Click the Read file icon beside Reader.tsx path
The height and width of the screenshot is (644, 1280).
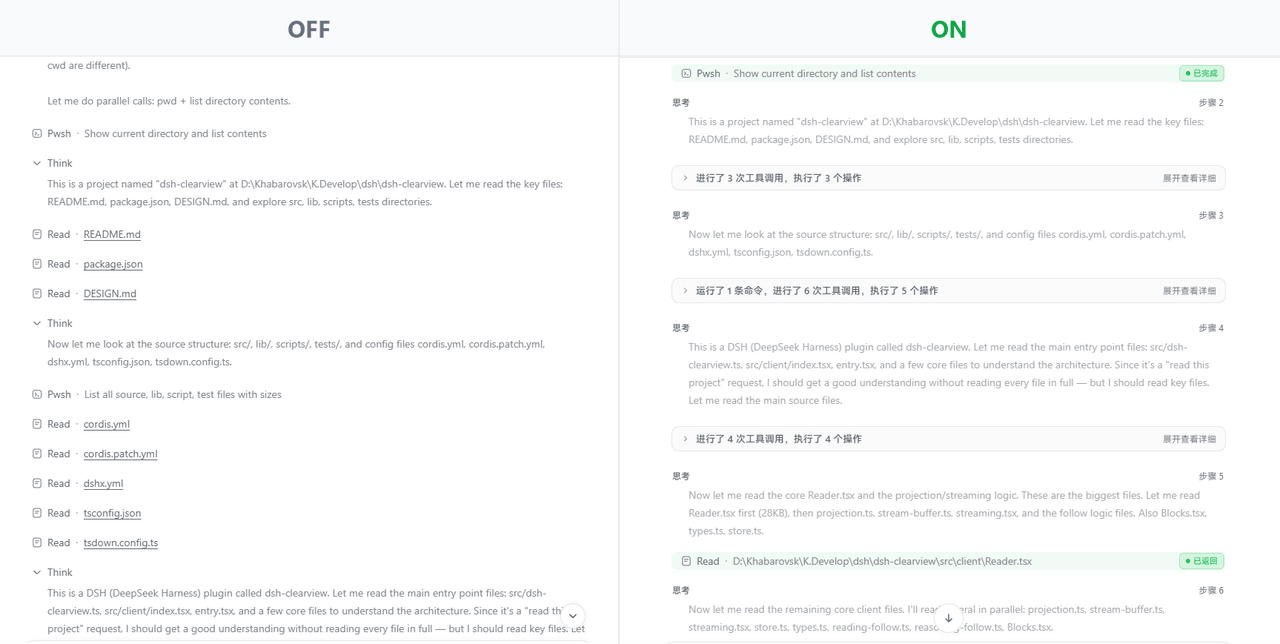coord(686,561)
